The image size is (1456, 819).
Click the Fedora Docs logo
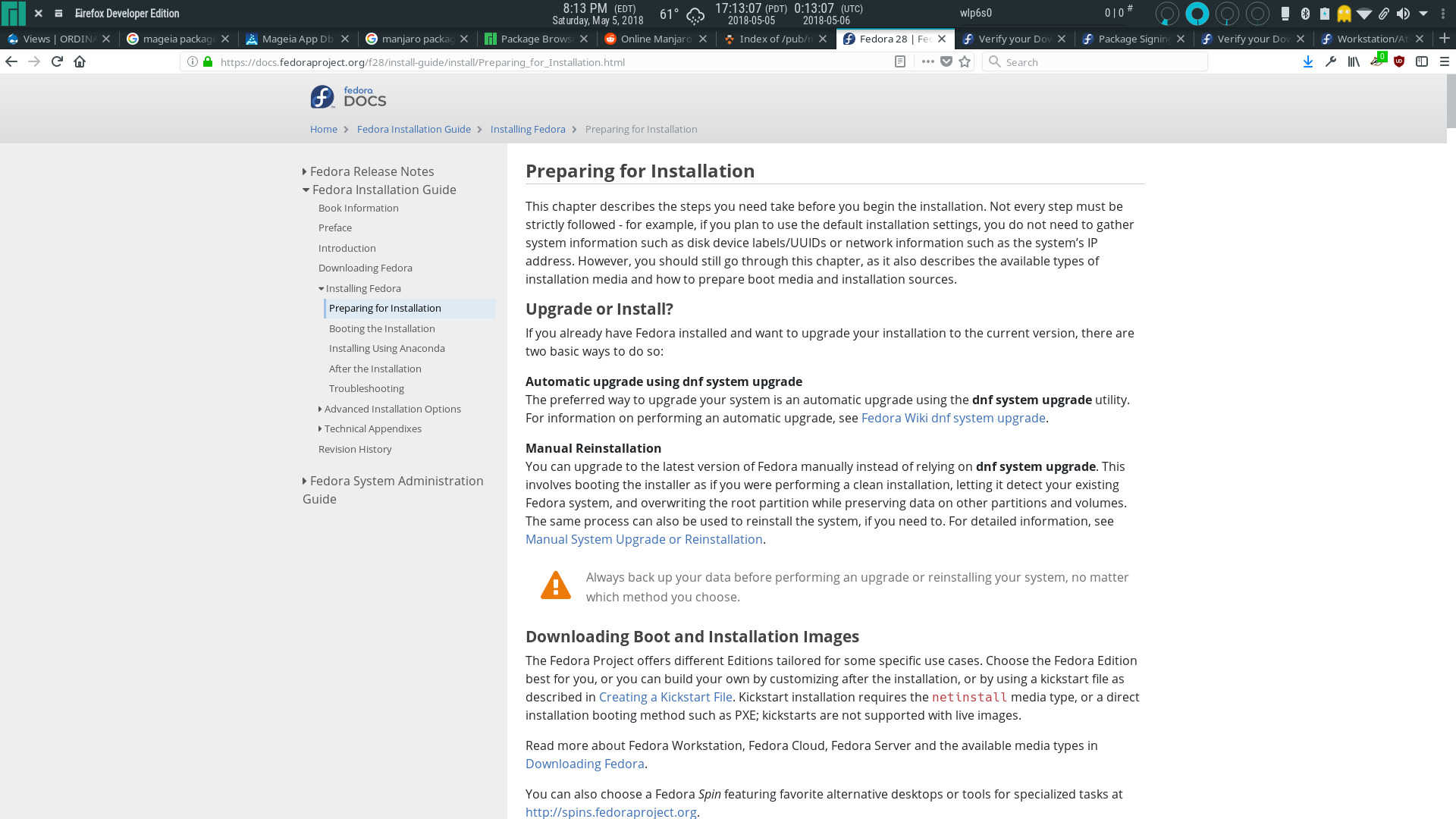point(348,97)
